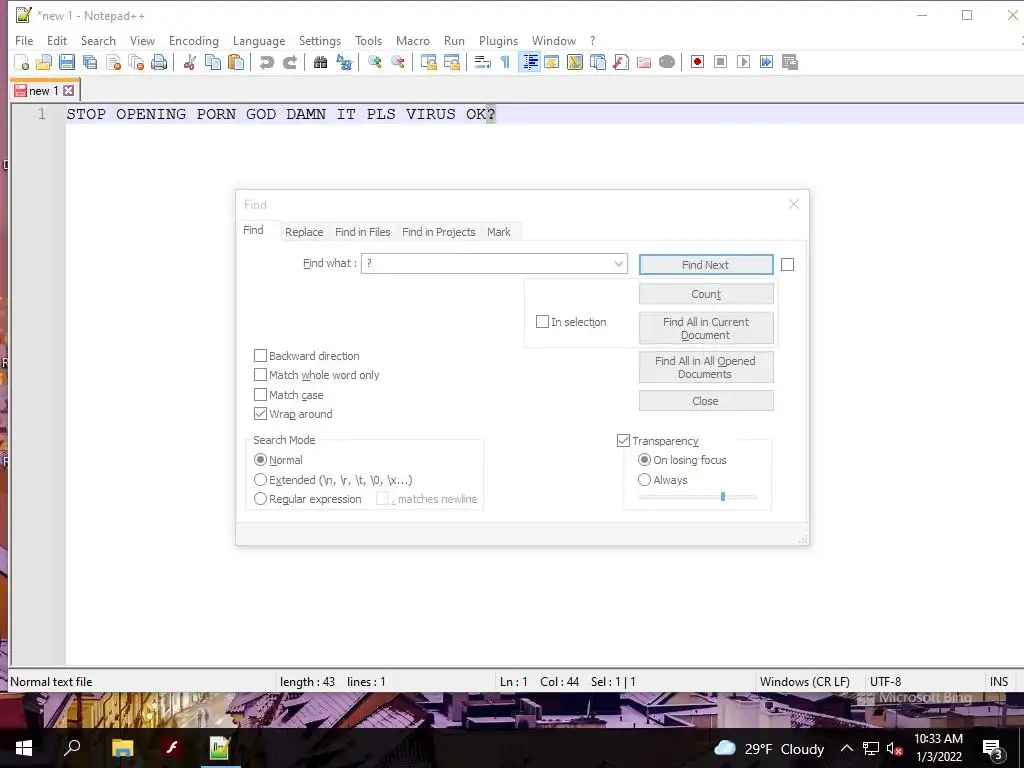Toggle the Word Wrap toolbar icon

[483, 62]
